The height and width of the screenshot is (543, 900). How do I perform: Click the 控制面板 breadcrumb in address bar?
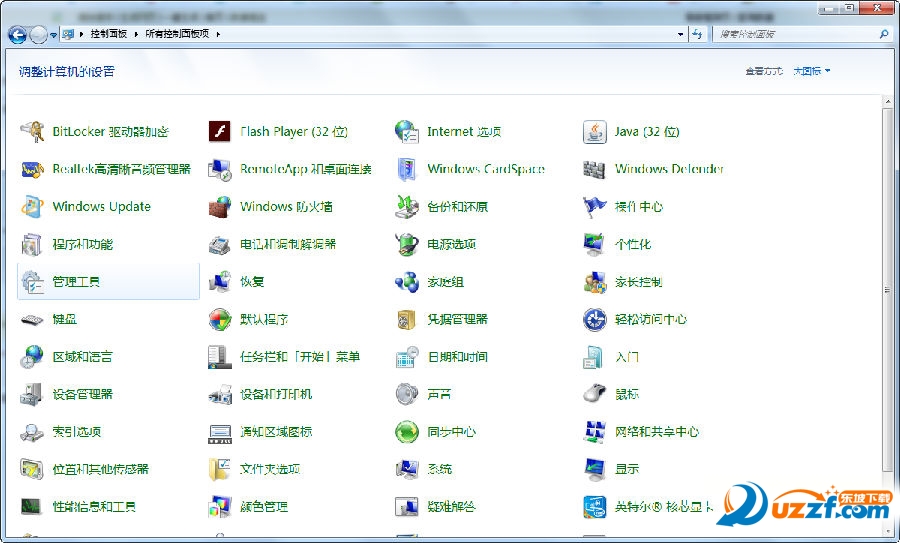[109, 34]
